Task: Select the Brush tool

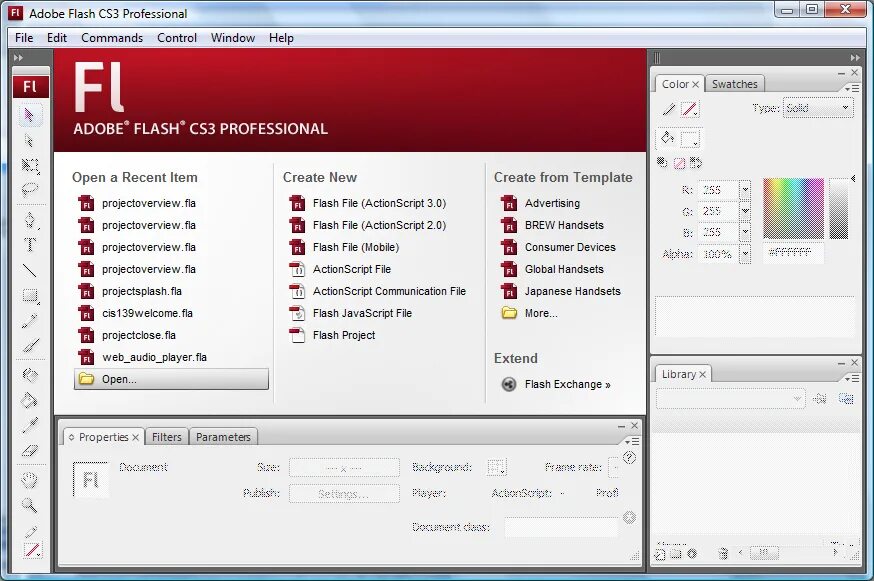Action: pos(30,346)
